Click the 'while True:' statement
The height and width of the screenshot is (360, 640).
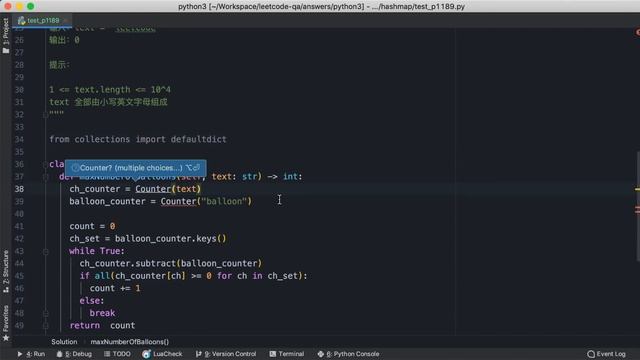click(97, 251)
